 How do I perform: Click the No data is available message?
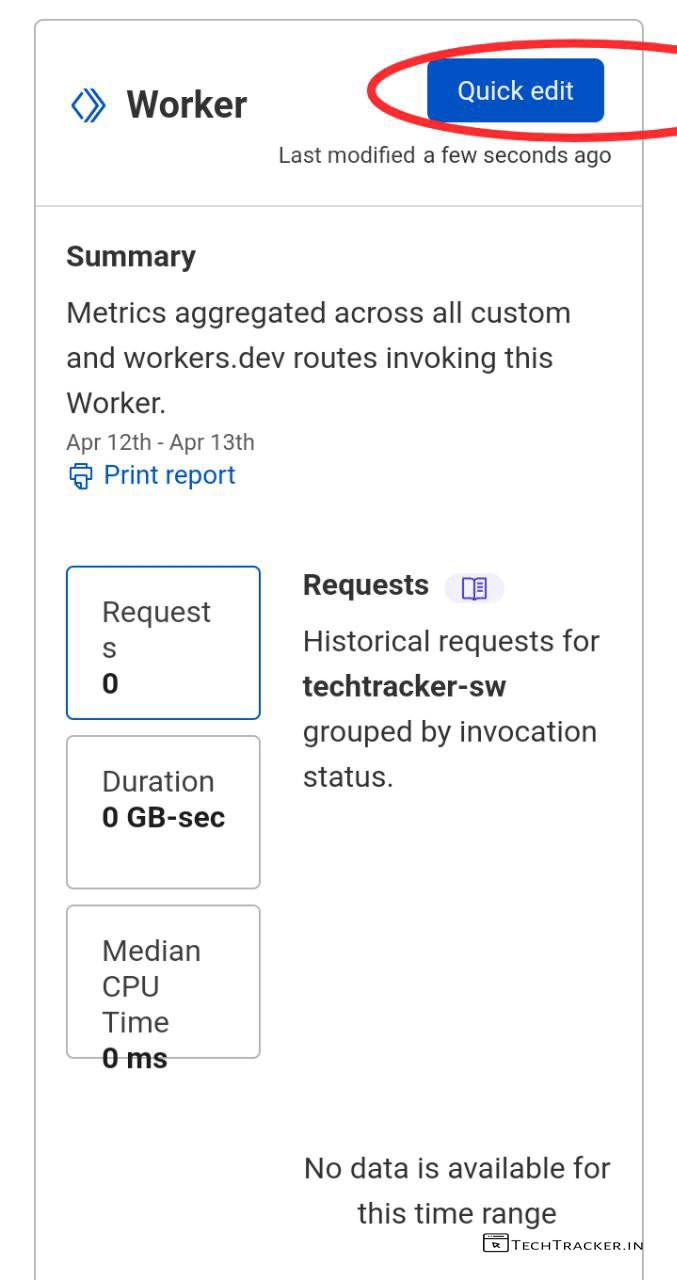point(457,1191)
